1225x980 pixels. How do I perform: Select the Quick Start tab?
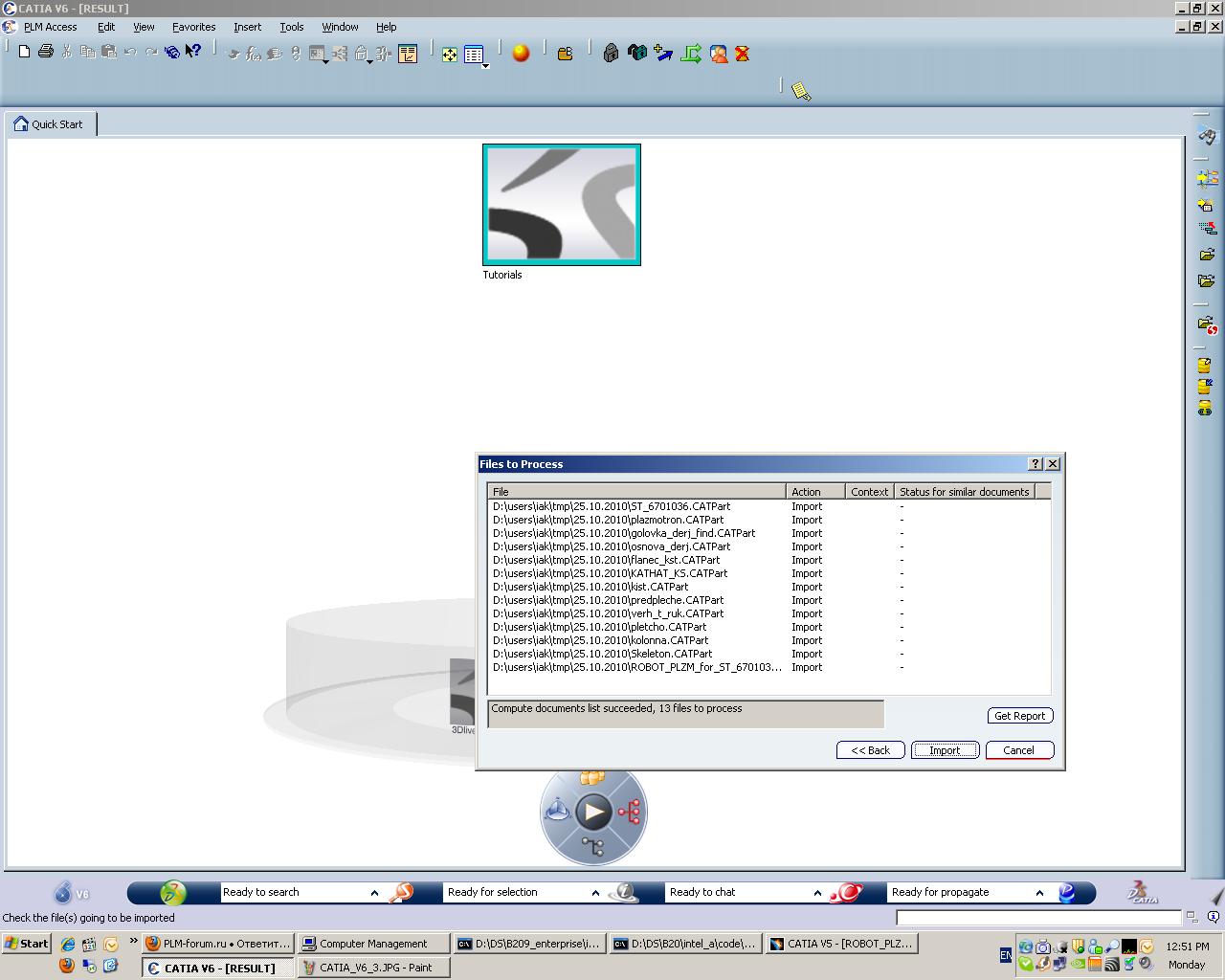tap(50, 123)
